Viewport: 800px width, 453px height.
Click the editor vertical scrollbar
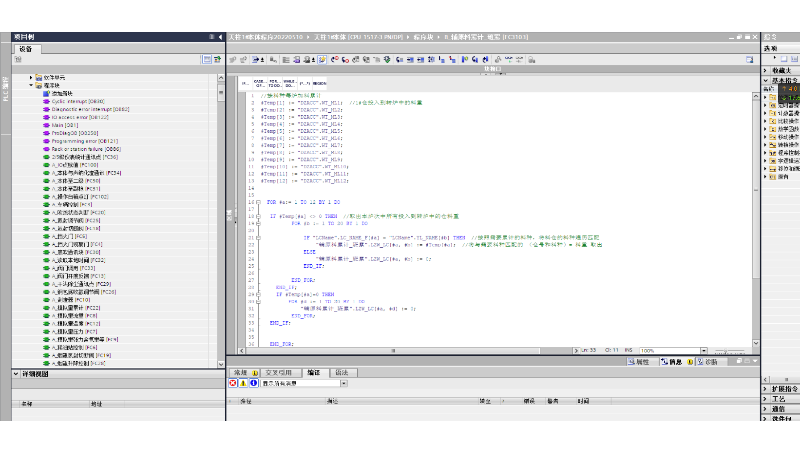756,190
